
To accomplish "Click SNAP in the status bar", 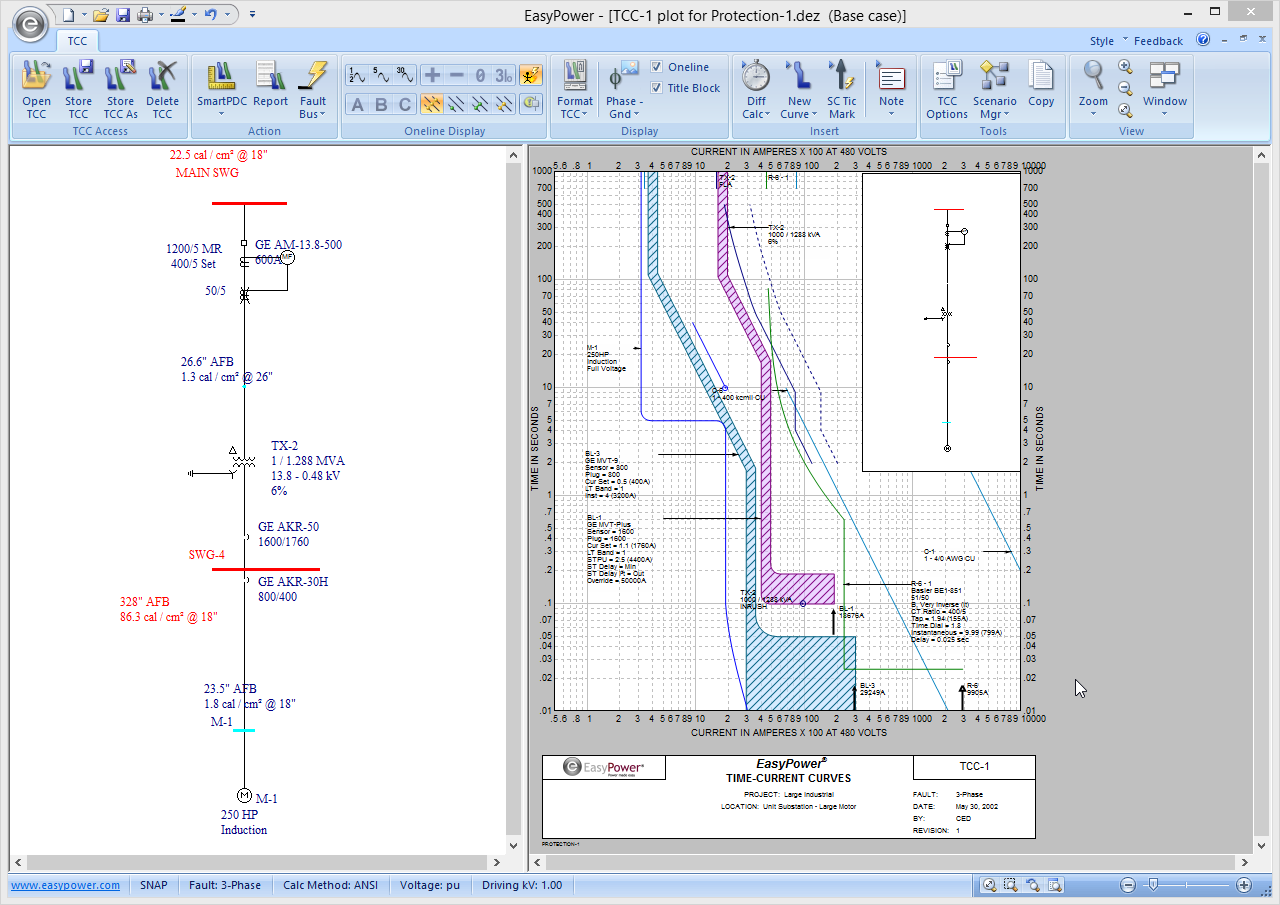I will click(154, 885).
